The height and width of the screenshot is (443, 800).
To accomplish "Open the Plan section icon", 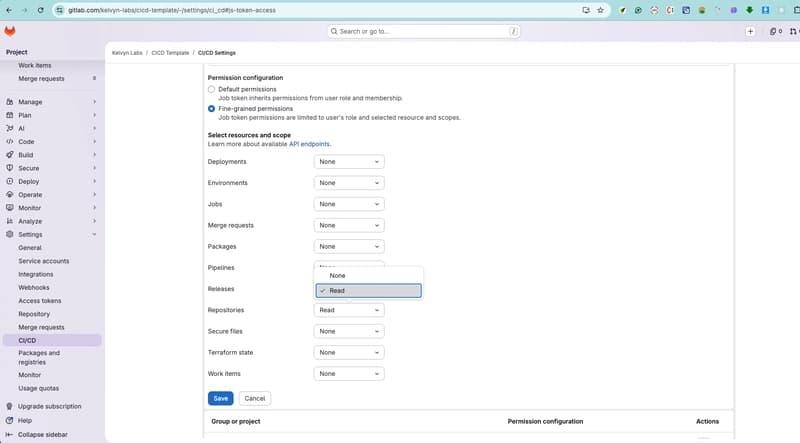I will [10, 115].
